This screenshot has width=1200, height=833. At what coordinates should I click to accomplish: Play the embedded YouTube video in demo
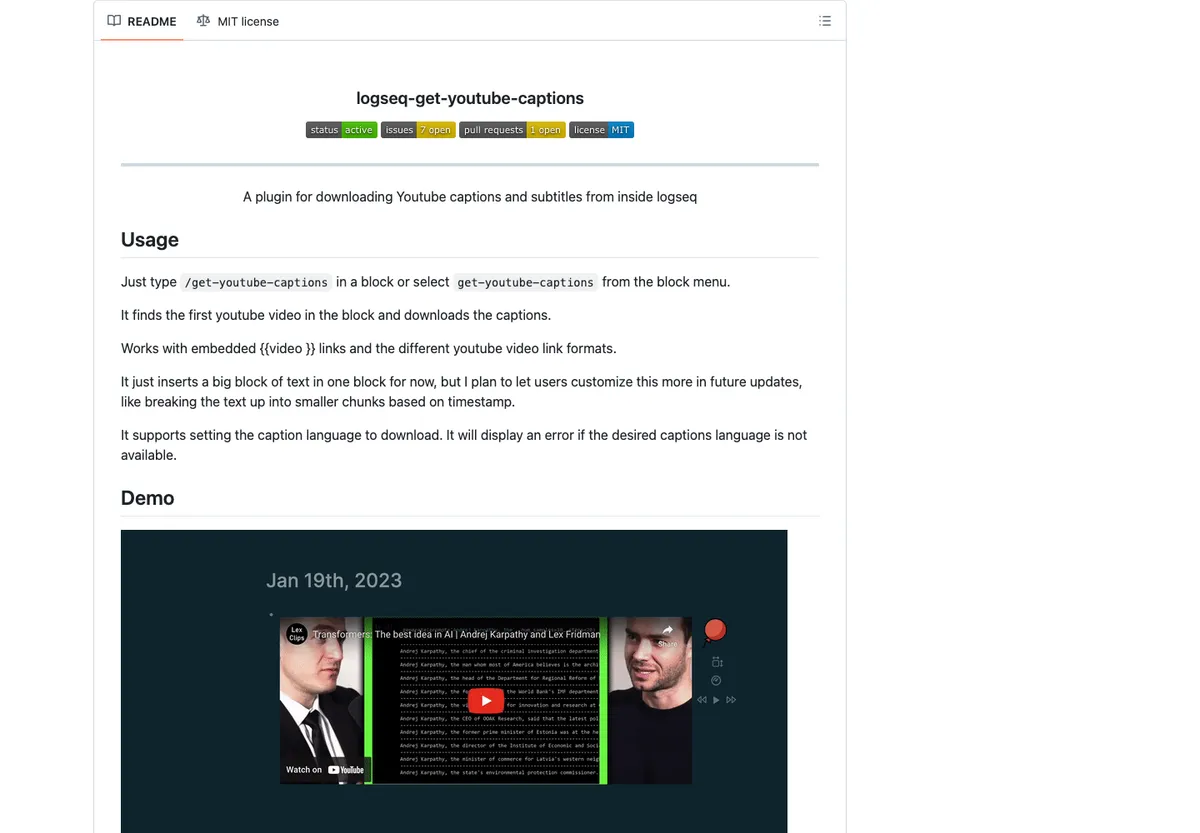click(x=486, y=701)
